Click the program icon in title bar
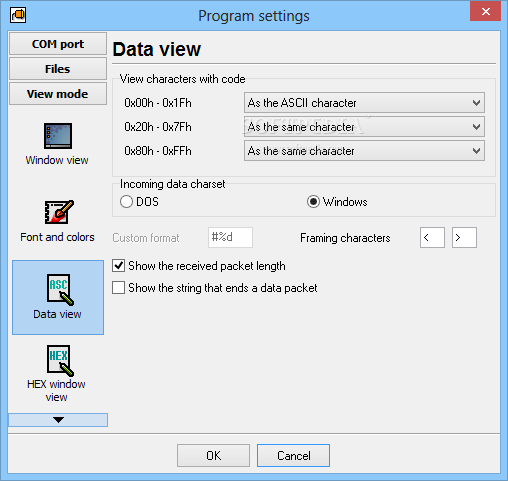 pyautogui.click(x=18, y=15)
